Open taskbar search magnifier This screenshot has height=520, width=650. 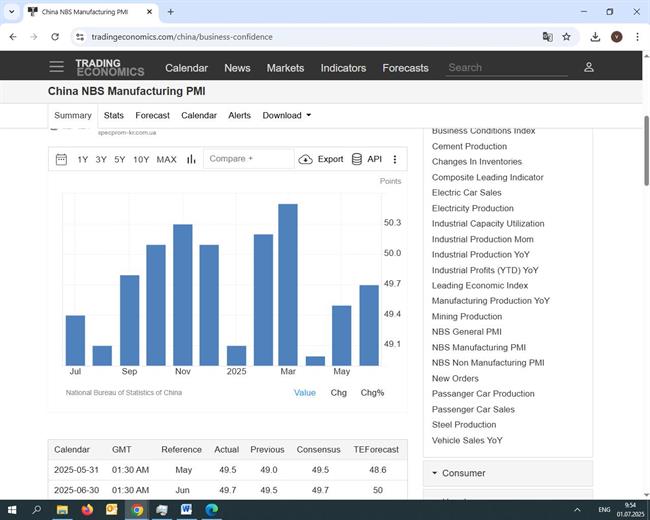pyautogui.click(x=36, y=510)
